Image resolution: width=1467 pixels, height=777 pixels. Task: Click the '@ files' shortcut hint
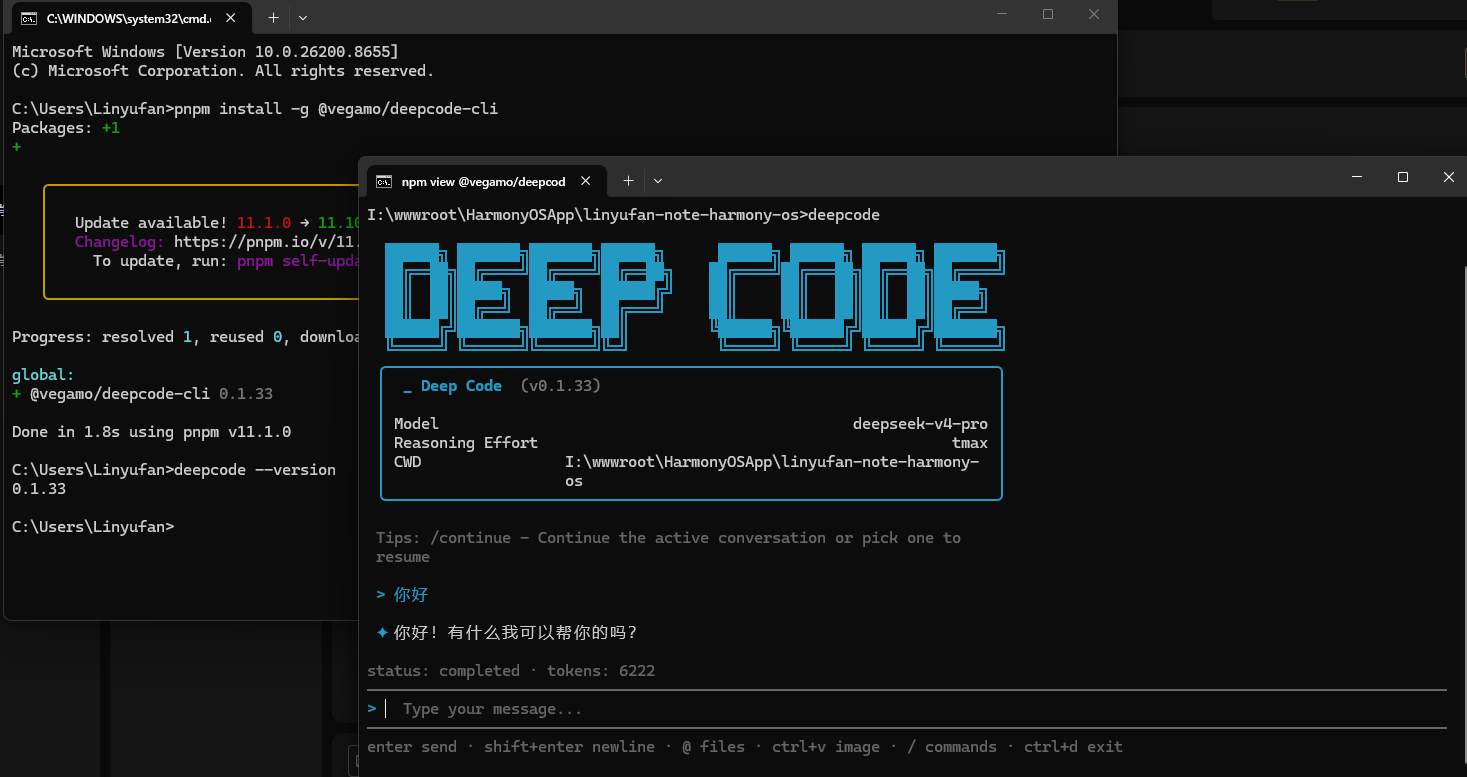coord(713,747)
